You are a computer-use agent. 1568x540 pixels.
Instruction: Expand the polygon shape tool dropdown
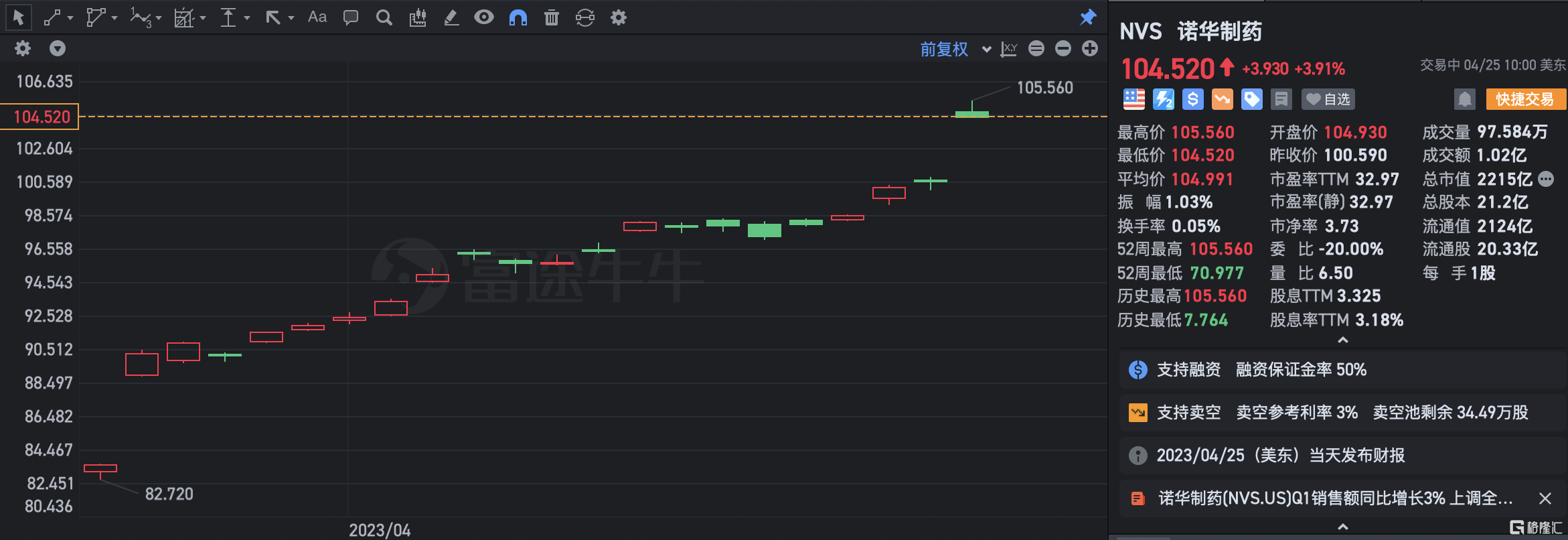[114, 18]
